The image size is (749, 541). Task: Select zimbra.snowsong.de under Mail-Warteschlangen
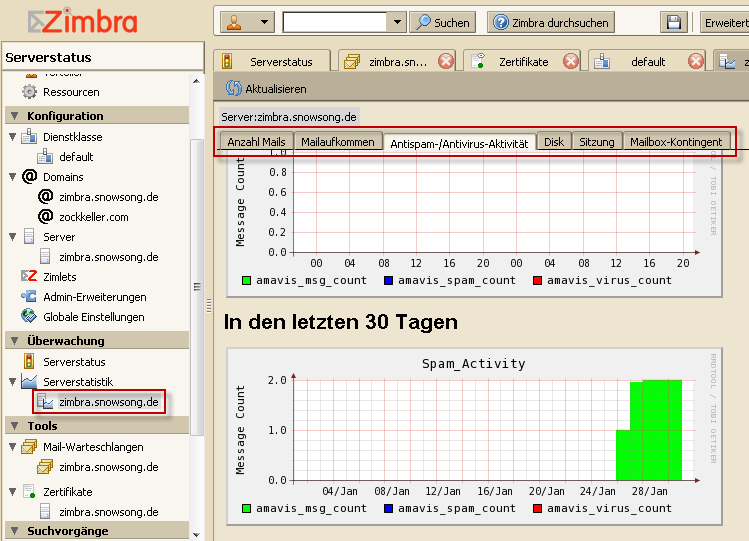(x=108, y=467)
